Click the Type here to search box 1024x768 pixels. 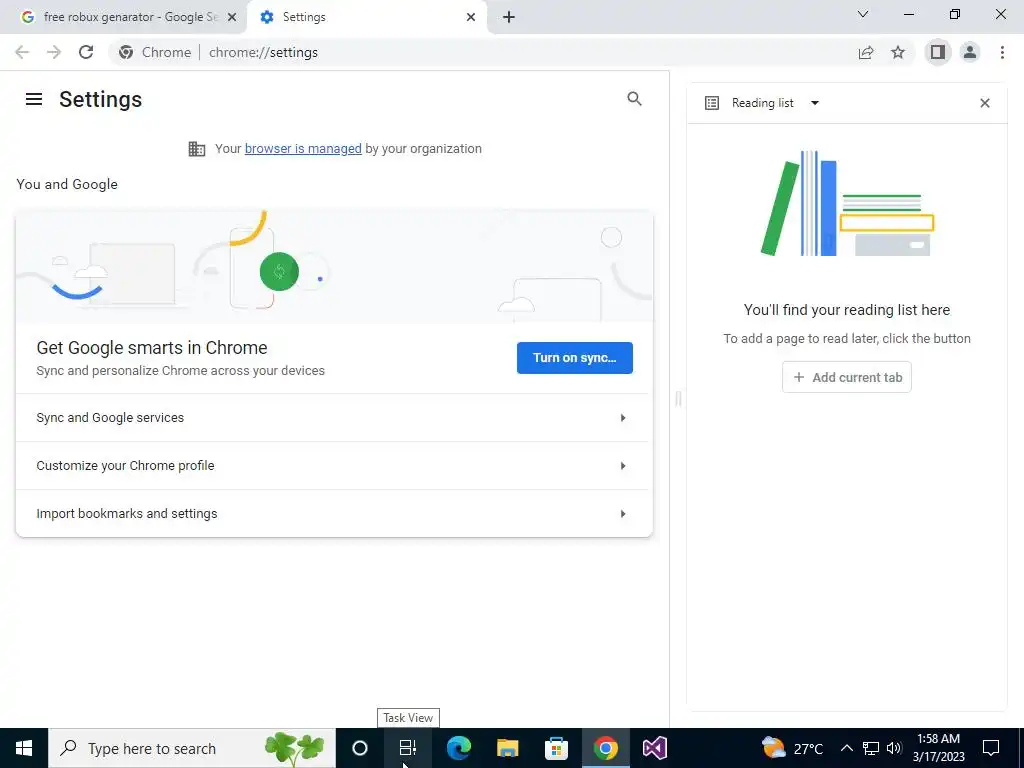click(x=192, y=748)
